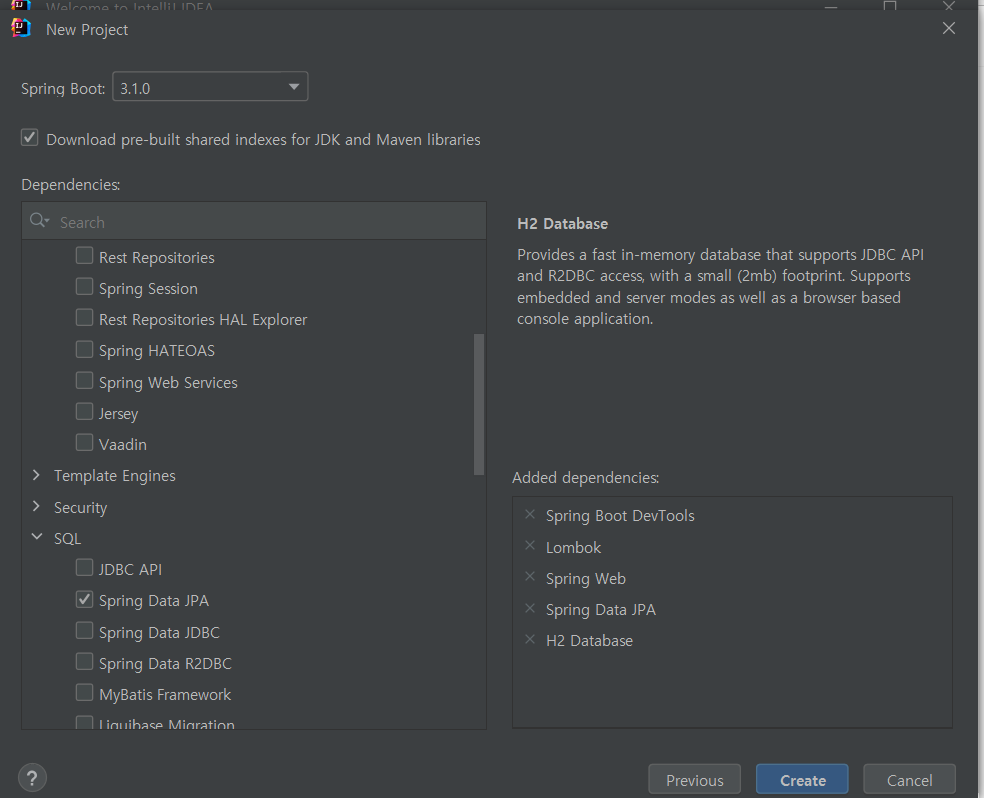
Task: Select H2 Database in added dependencies list
Action: click(589, 641)
